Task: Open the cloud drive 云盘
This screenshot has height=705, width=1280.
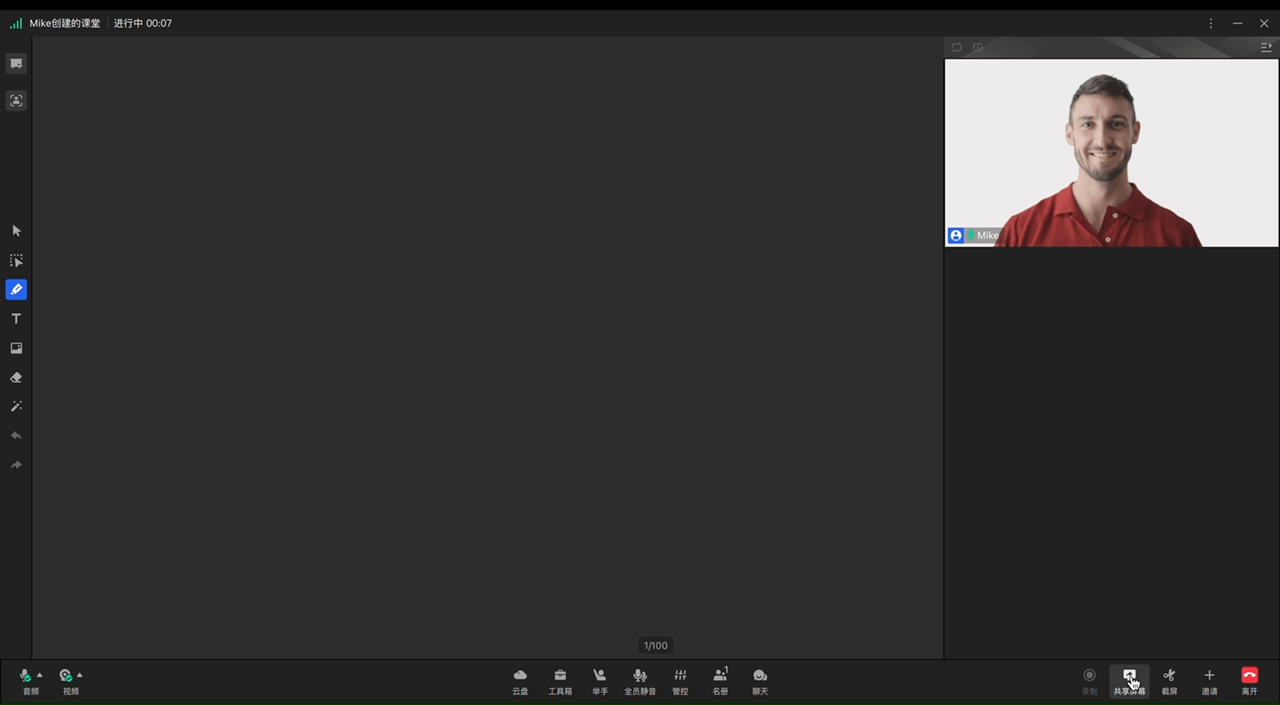Action: (520, 682)
